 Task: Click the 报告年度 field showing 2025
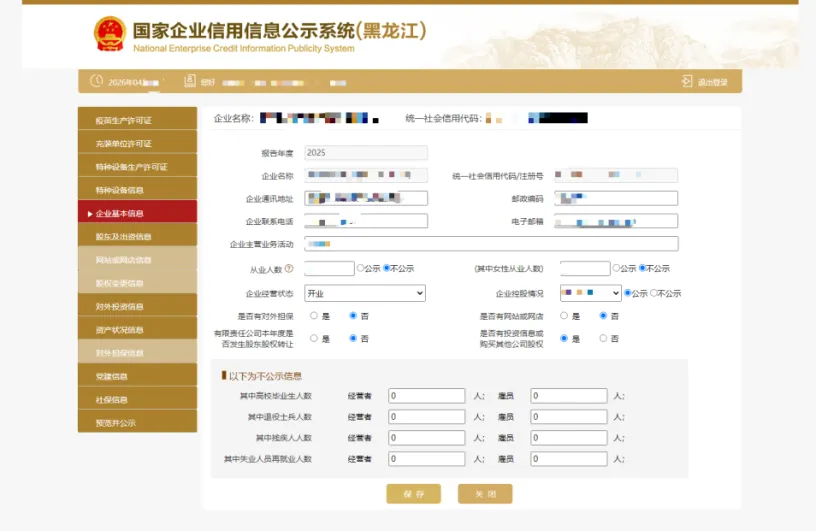point(366,153)
